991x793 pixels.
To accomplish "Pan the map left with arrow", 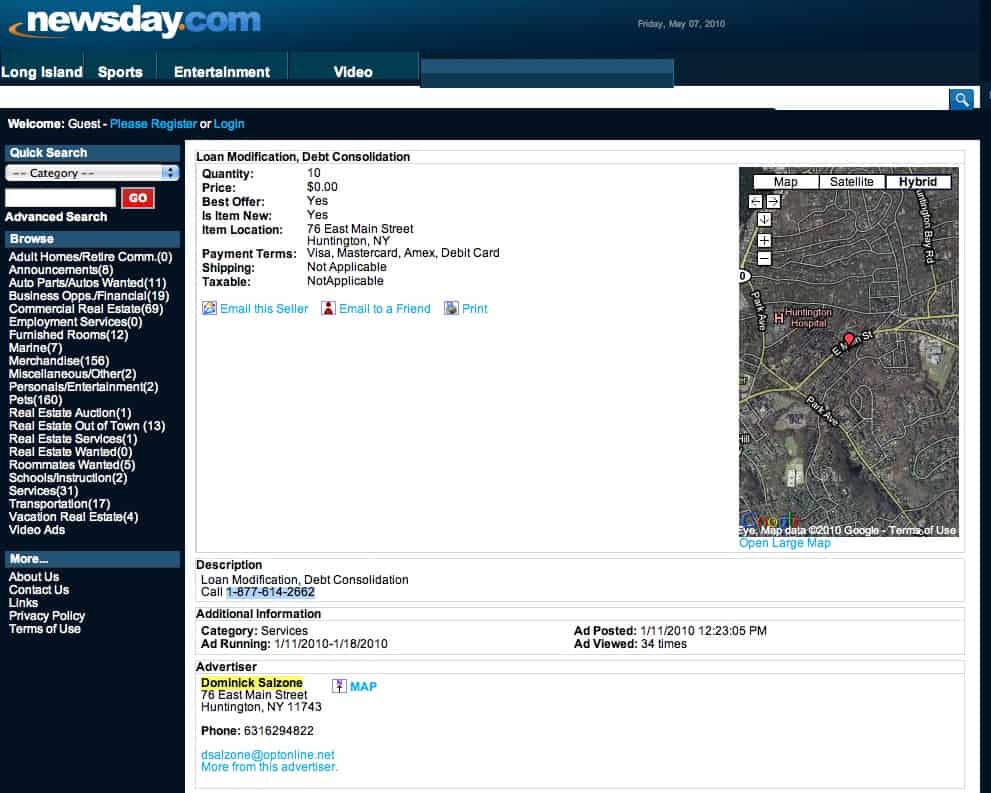I will point(756,201).
